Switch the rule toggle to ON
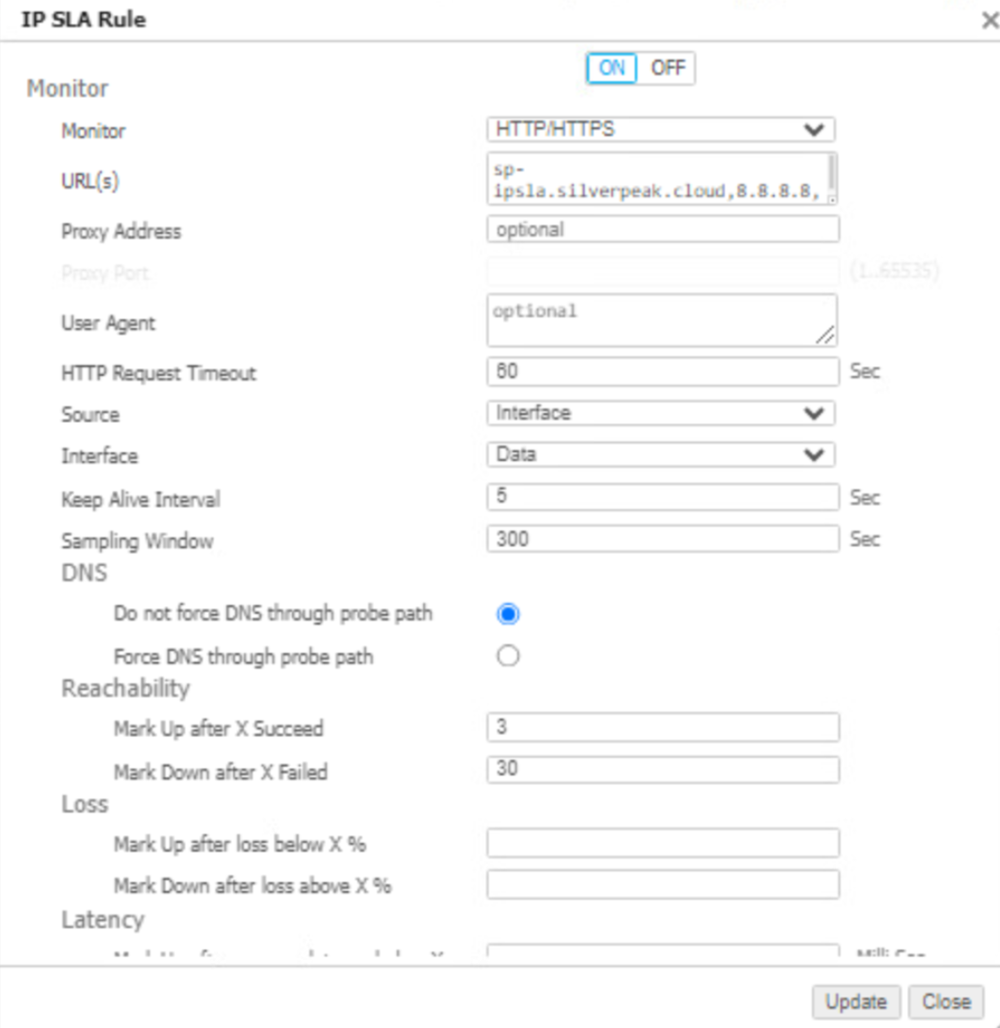Image resolution: width=1000 pixels, height=1028 pixels. tap(612, 68)
